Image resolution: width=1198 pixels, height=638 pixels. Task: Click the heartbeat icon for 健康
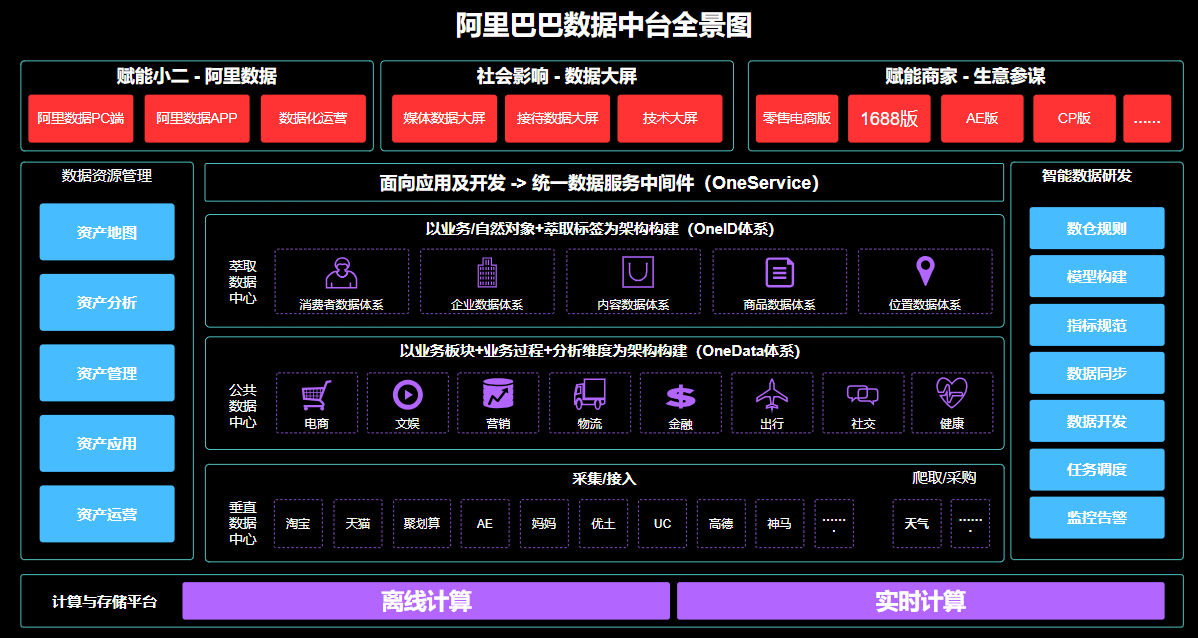(952, 393)
